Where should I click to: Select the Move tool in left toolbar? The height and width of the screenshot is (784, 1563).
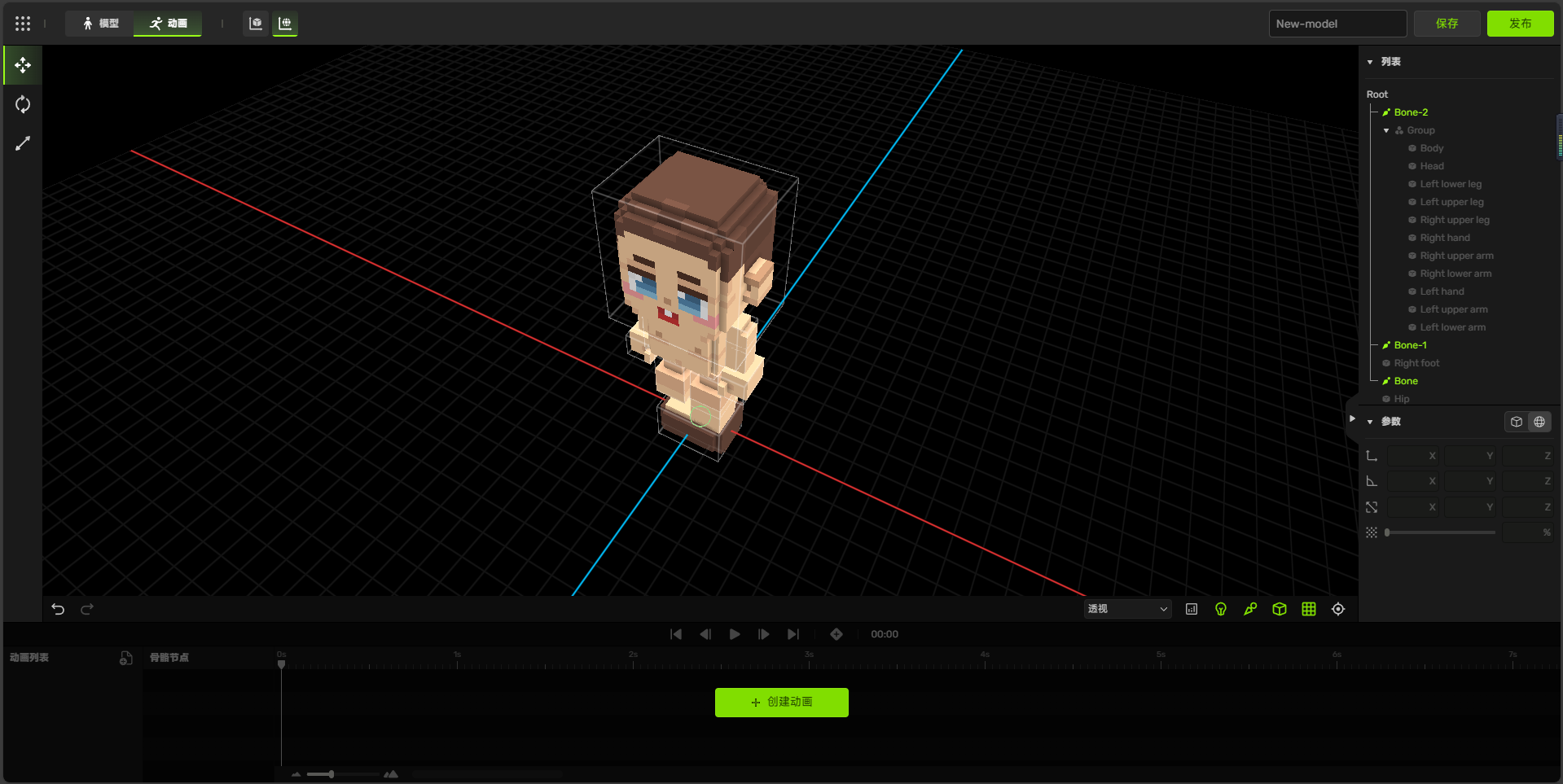23,65
